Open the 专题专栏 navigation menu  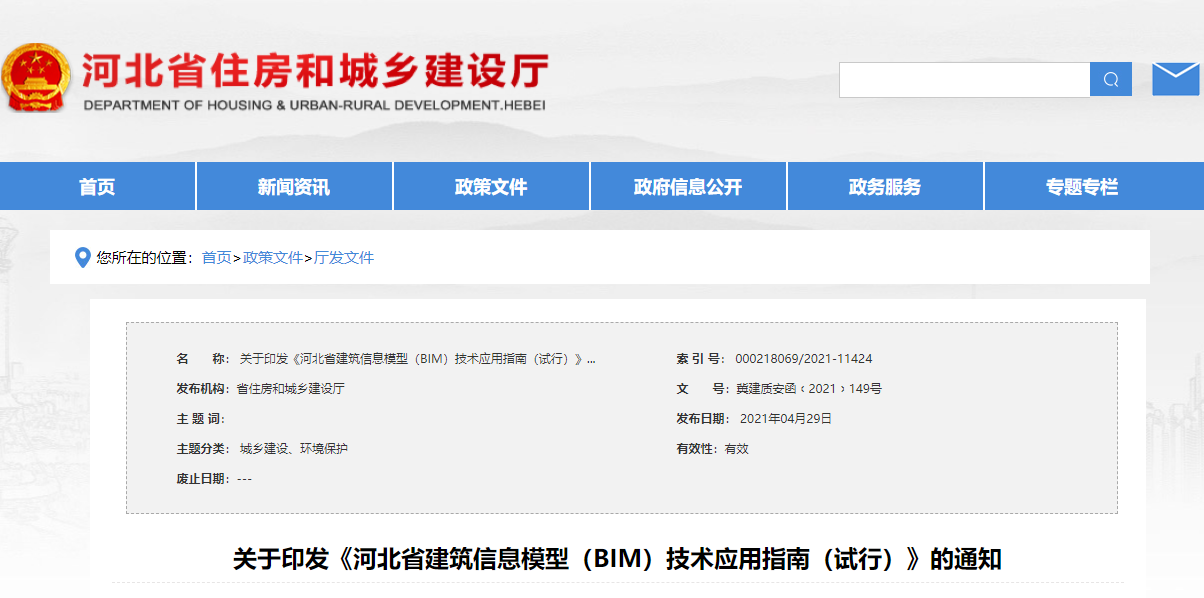coord(1080,185)
